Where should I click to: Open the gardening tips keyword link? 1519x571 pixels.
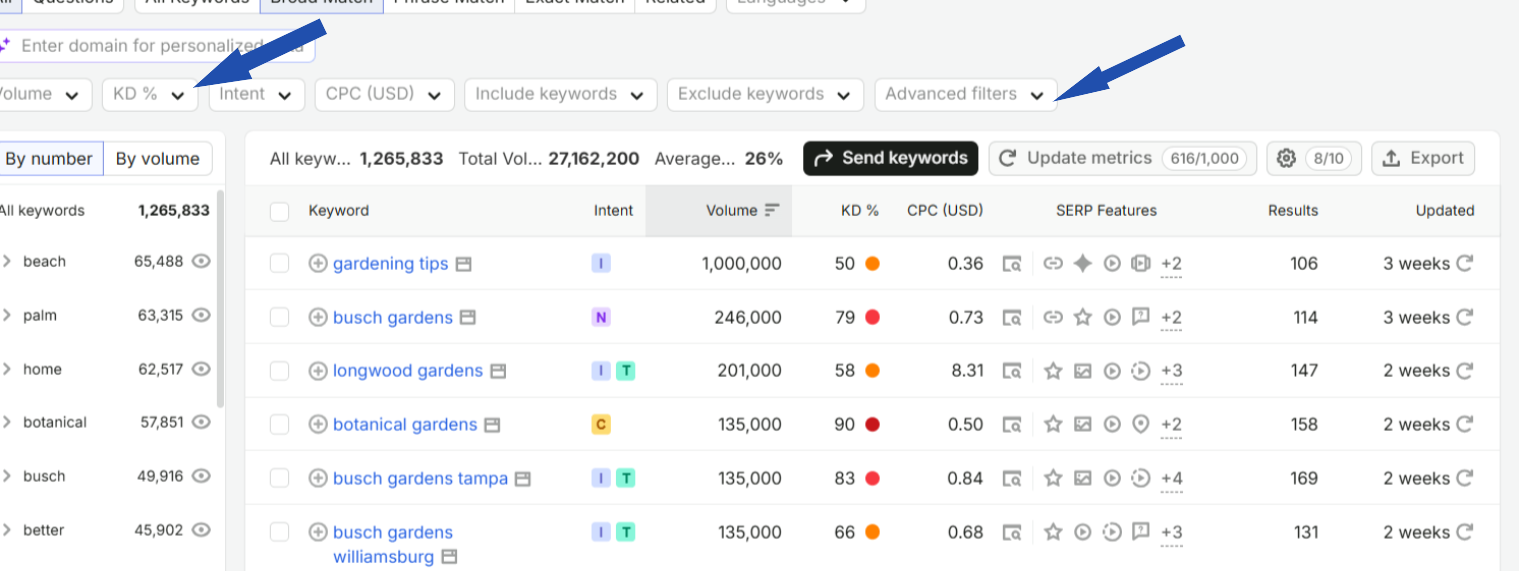pyautogui.click(x=390, y=264)
